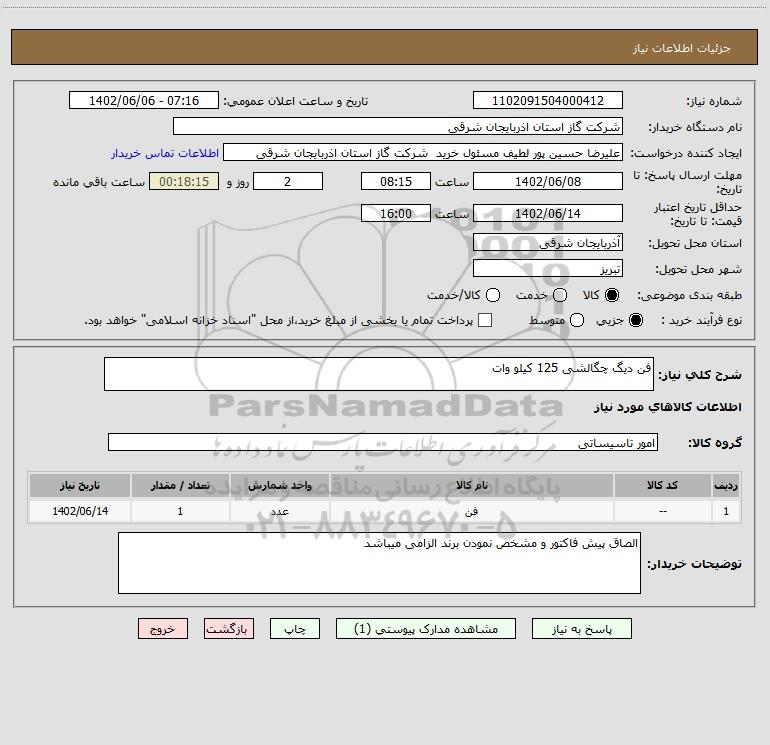
Task: Open the اطلاعات تماس خریدار link
Action: (x=165, y=153)
